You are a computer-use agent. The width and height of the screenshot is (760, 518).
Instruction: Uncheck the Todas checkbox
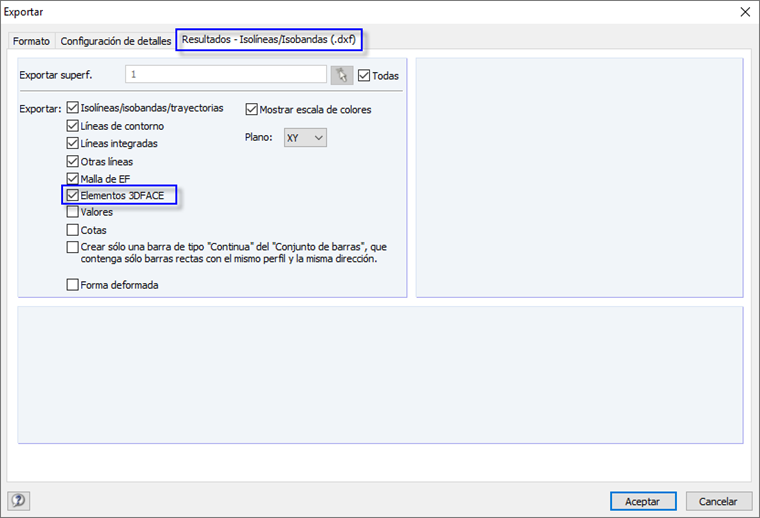pyautogui.click(x=364, y=75)
